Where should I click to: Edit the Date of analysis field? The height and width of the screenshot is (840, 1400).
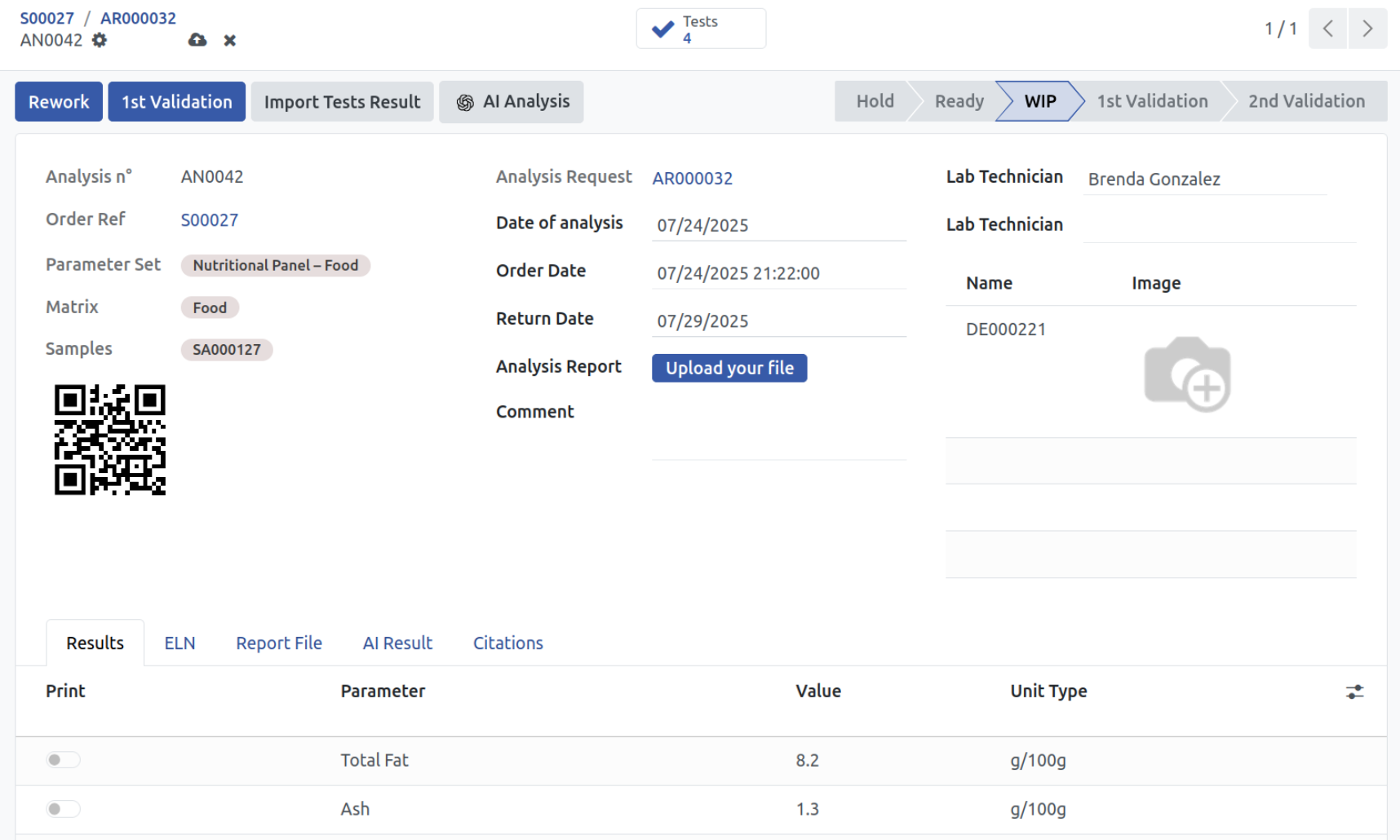[779, 225]
